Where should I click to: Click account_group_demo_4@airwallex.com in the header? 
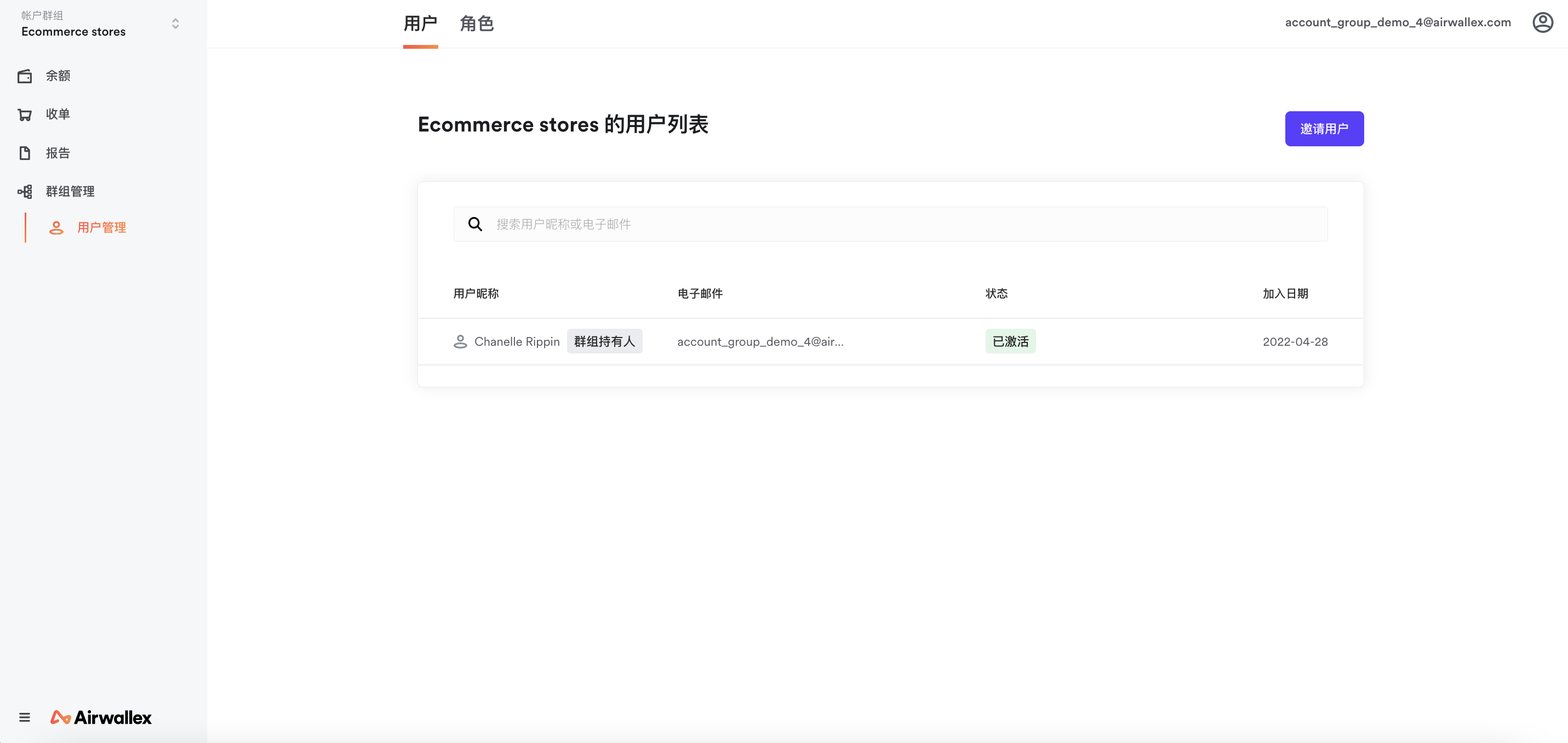(1398, 22)
